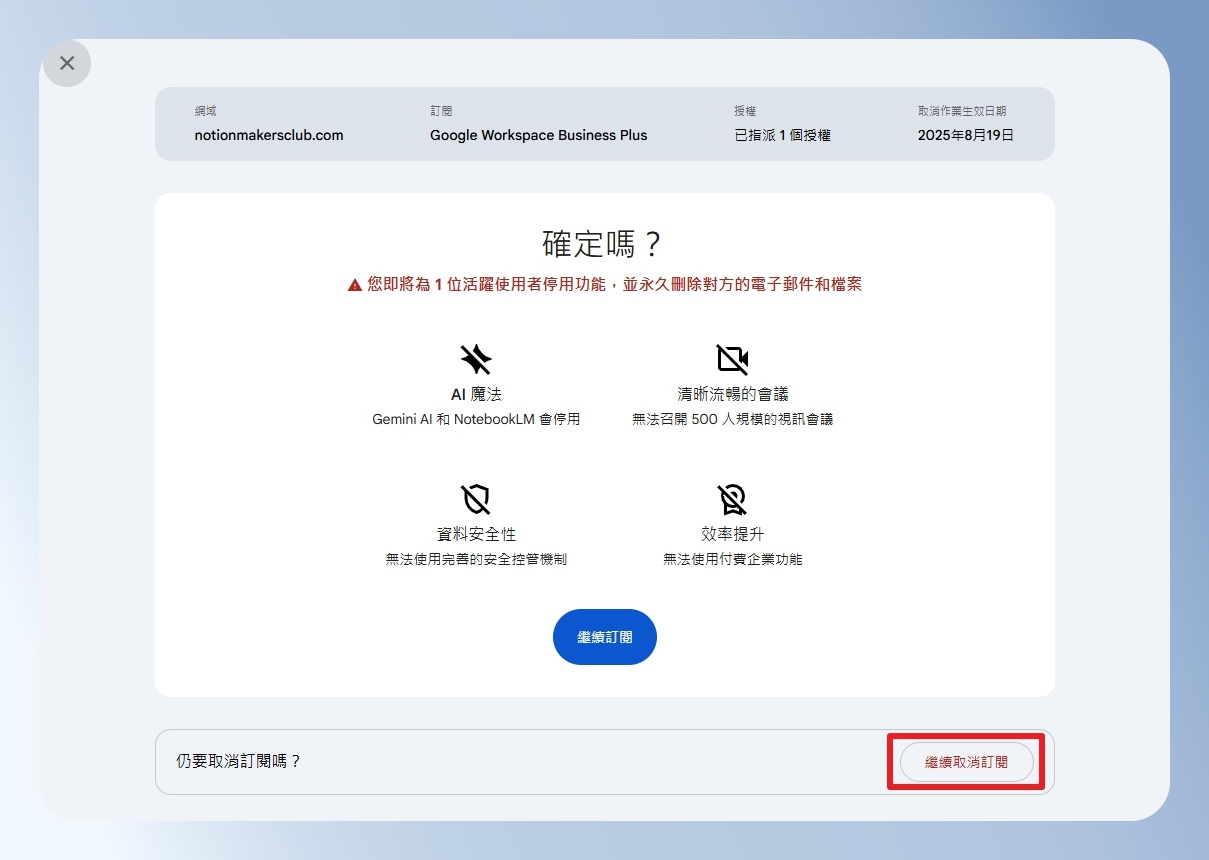The image size is (1209, 860).
Task: Click the 已指派 1 個授權 value
Action: pos(783,135)
